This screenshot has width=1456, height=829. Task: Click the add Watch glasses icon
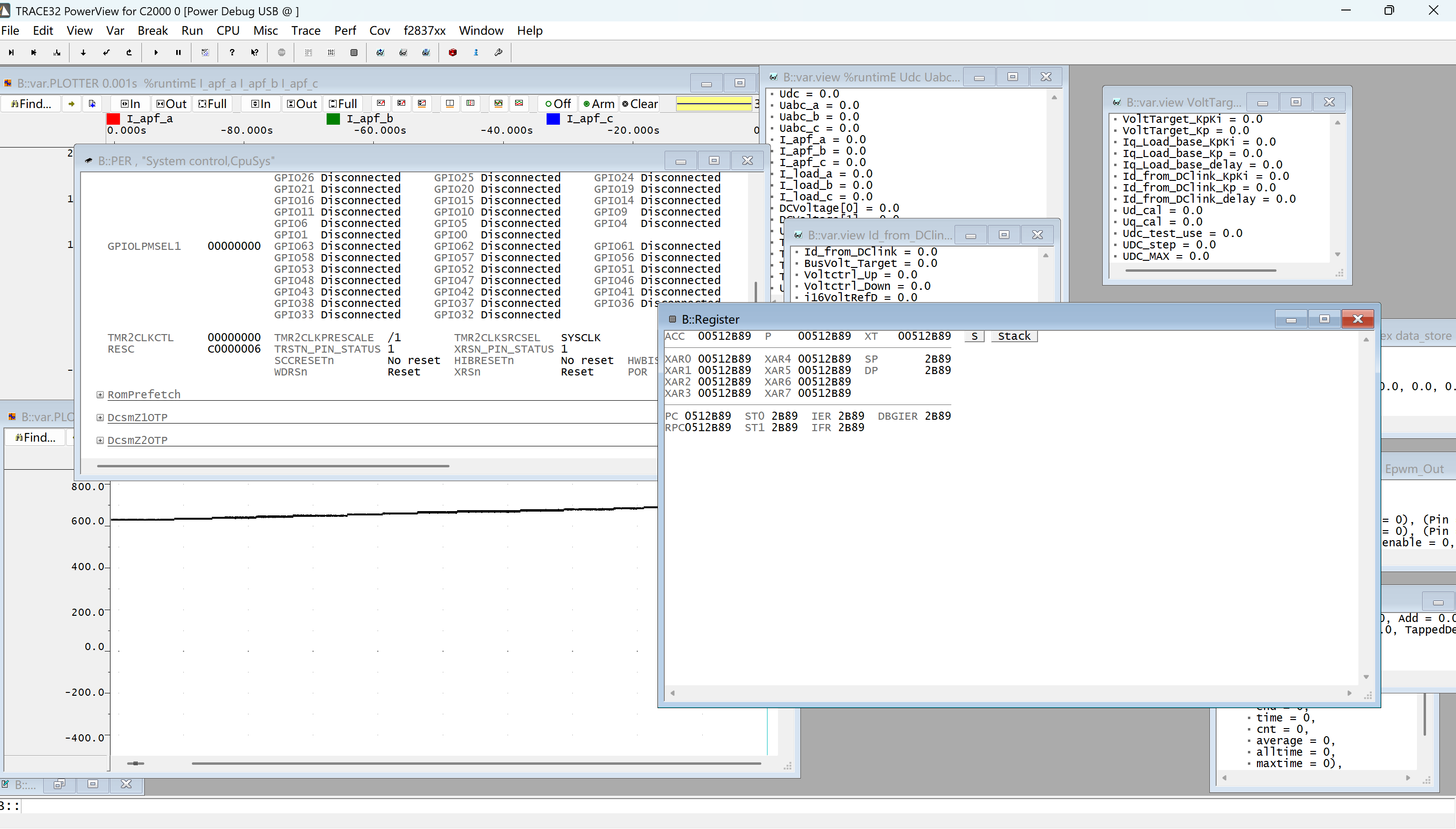click(380, 52)
